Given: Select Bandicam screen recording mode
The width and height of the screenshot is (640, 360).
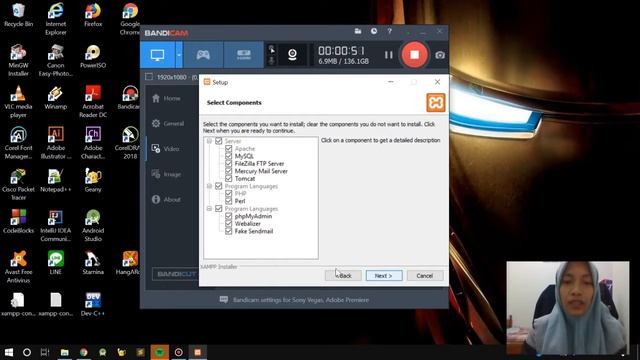Looking at the screenshot, I should 158,55.
